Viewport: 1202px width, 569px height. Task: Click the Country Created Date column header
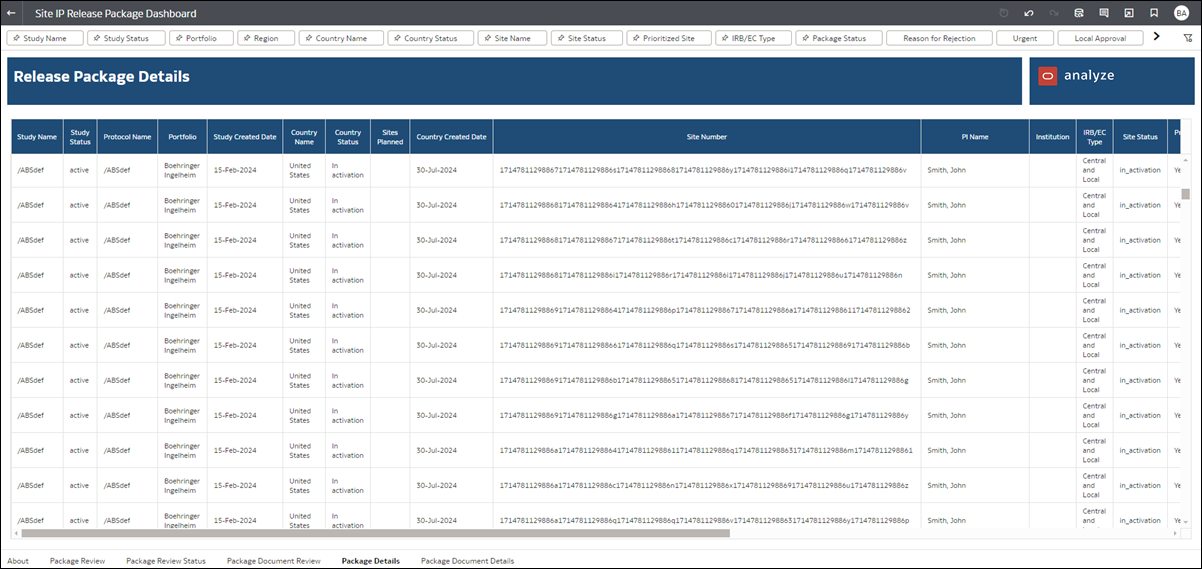point(451,137)
